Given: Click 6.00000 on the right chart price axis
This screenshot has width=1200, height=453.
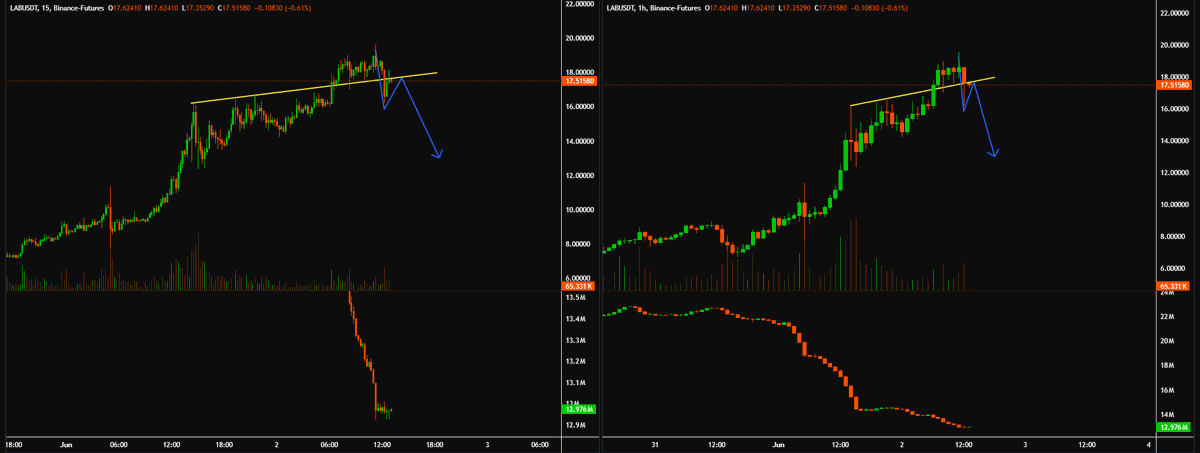Looking at the screenshot, I should pyautogui.click(x=1174, y=268).
